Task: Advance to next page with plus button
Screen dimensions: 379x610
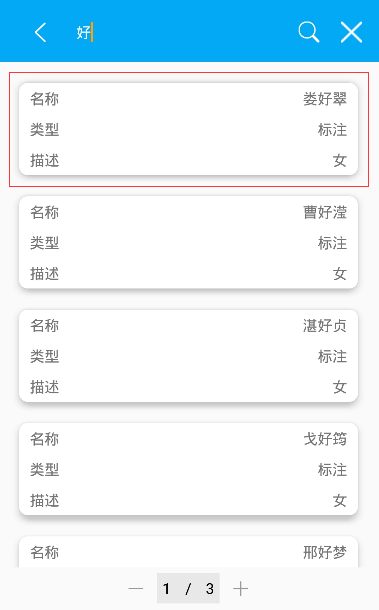Action: (240, 588)
